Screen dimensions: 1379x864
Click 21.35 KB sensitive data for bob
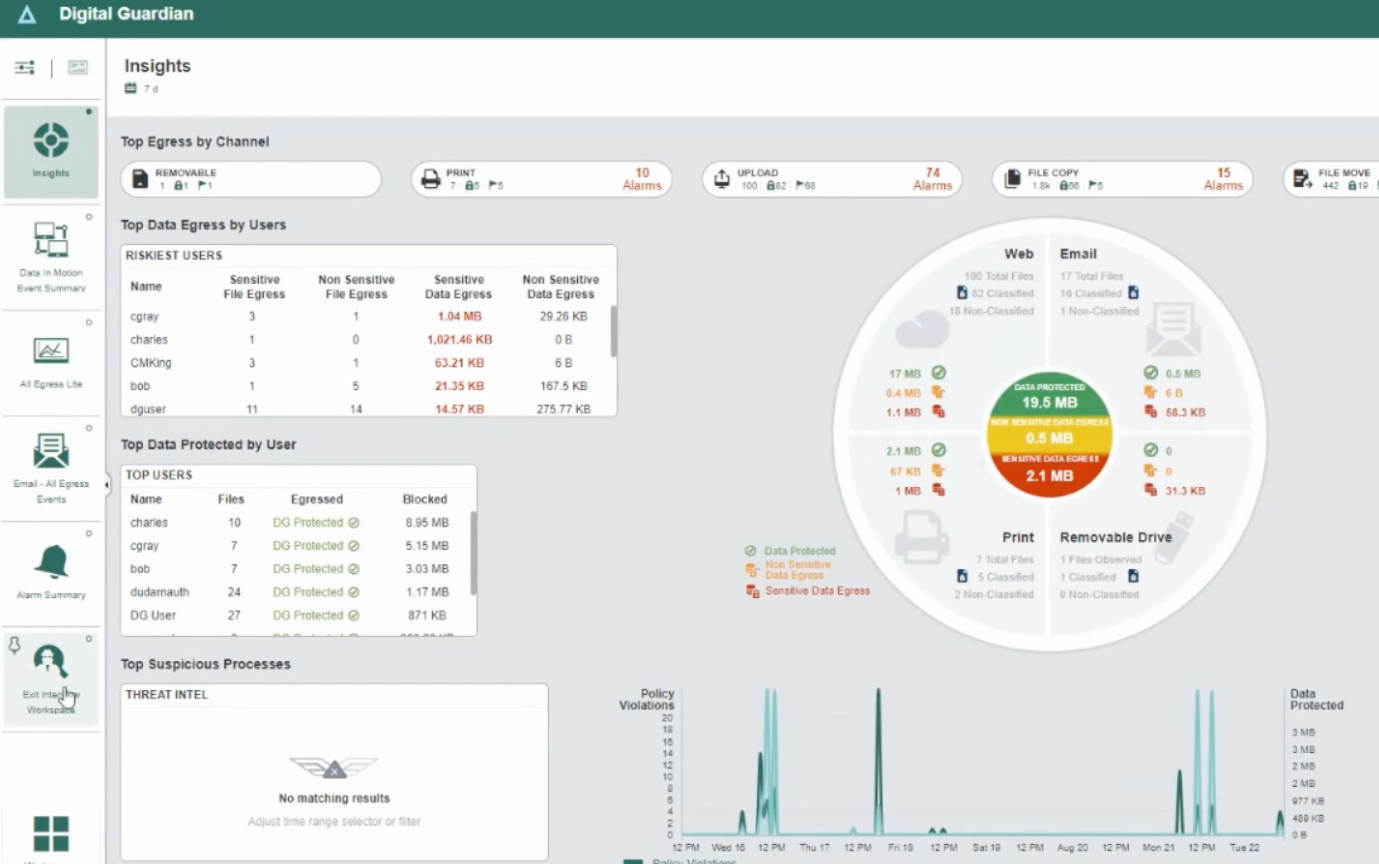459,386
